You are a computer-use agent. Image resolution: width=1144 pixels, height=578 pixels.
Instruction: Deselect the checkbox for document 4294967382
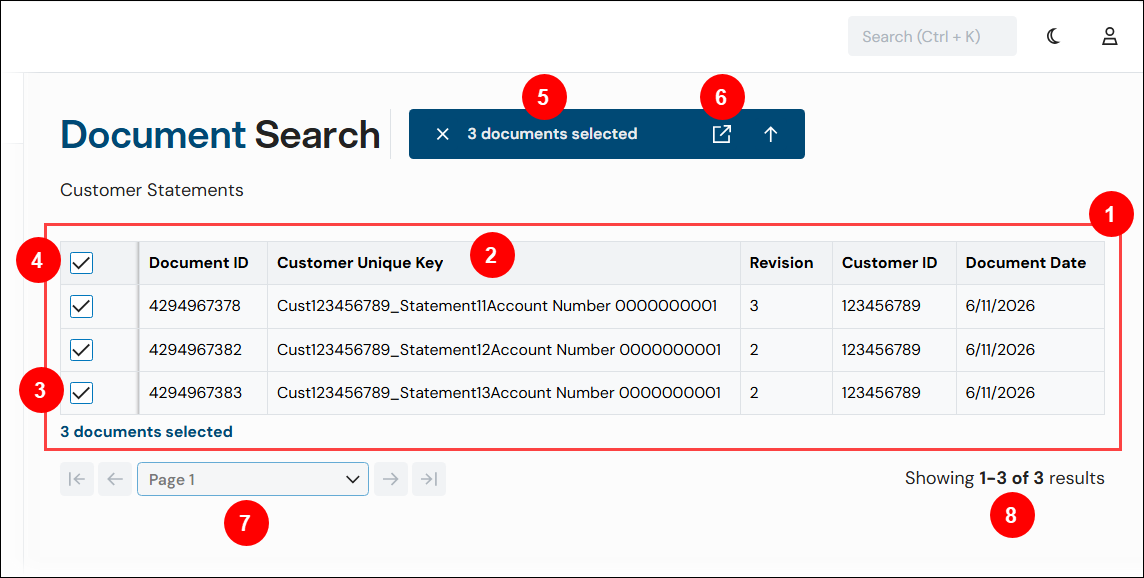click(x=81, y=350)
